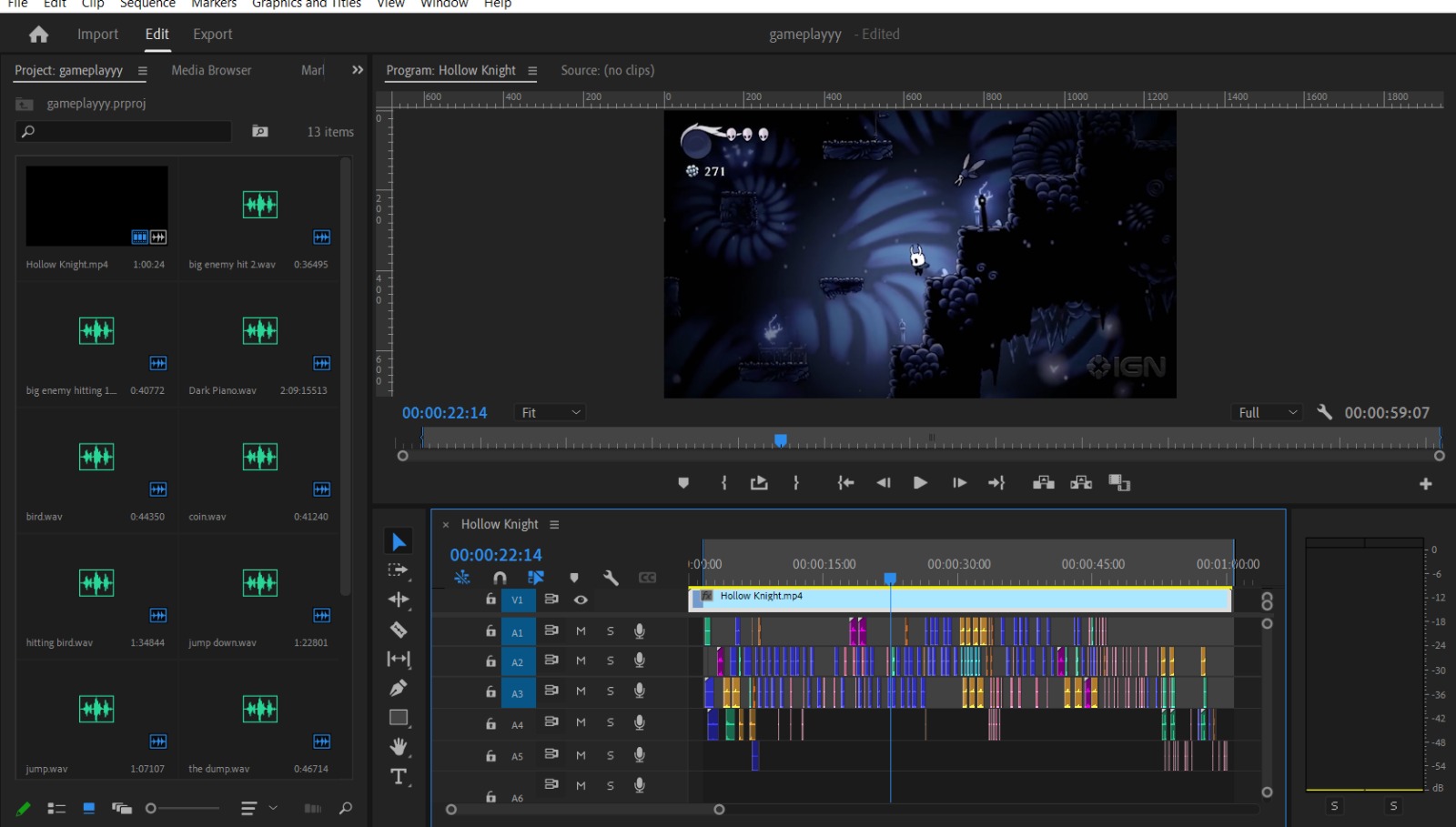Open the Full playback resolution dropdown
1456x827 pixels.
(x=1267, y=413)
